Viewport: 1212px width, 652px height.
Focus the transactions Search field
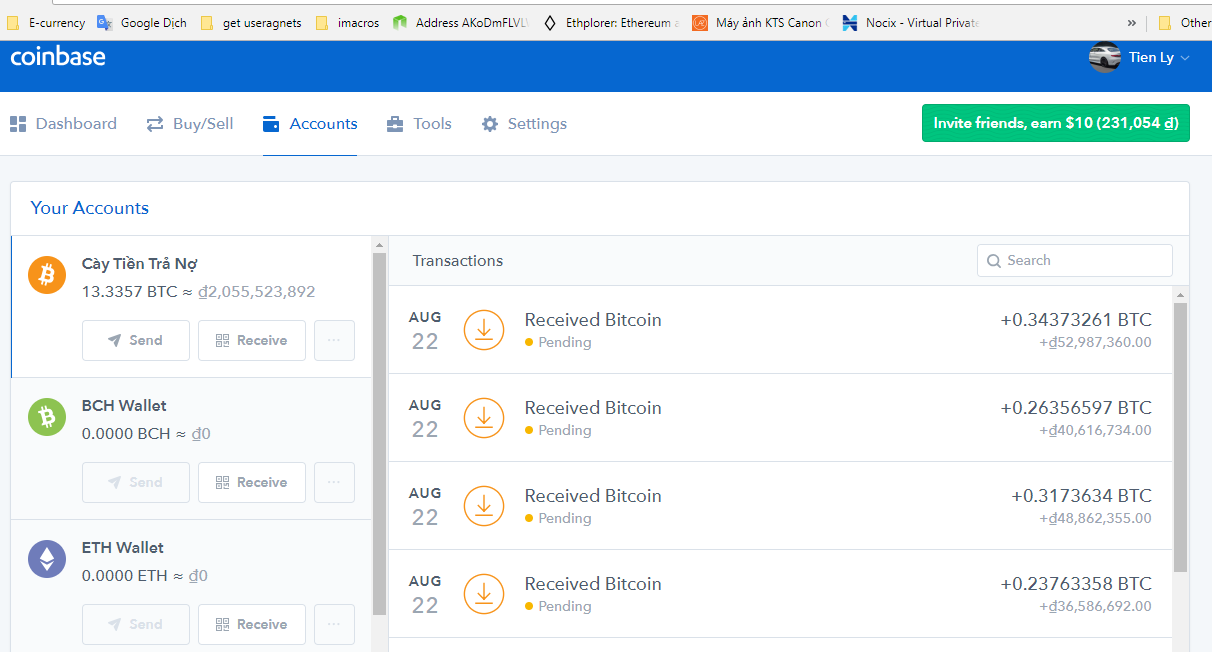click(x=1075, y=260)
